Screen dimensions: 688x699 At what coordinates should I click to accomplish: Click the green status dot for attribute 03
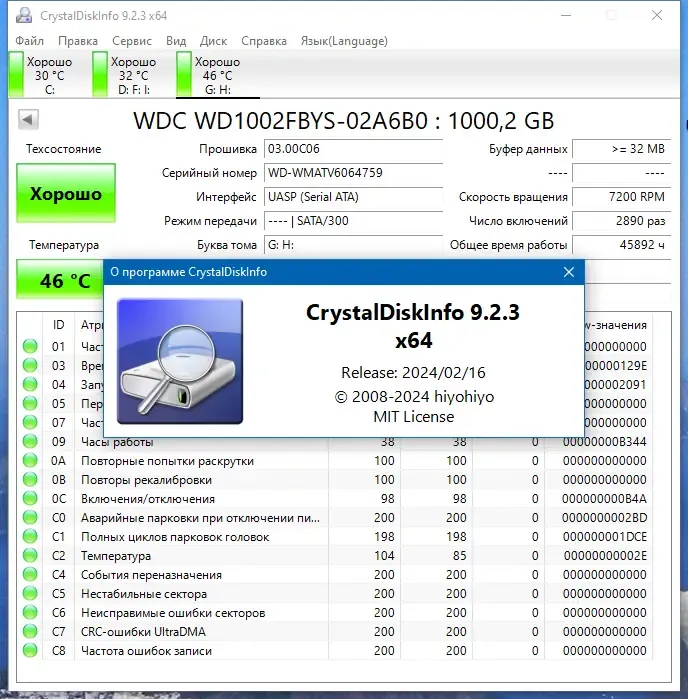(30, 365)
